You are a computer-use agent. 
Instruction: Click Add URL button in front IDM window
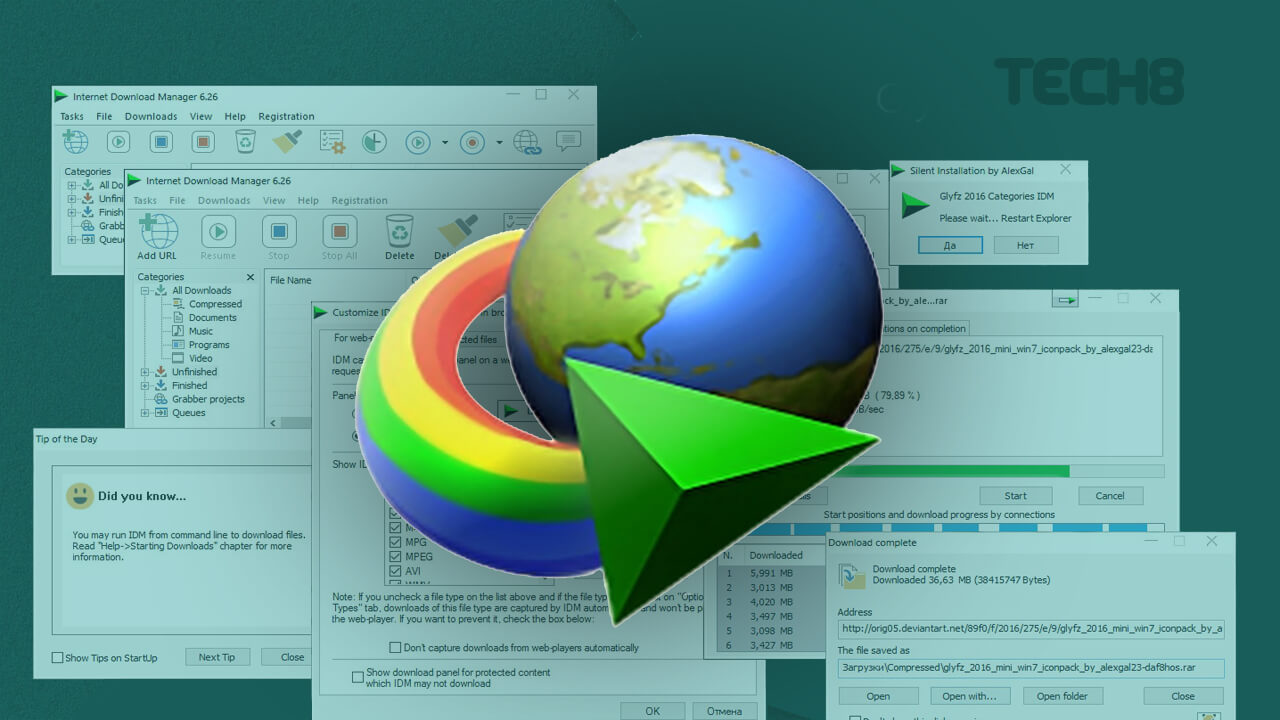coord(158,238)
